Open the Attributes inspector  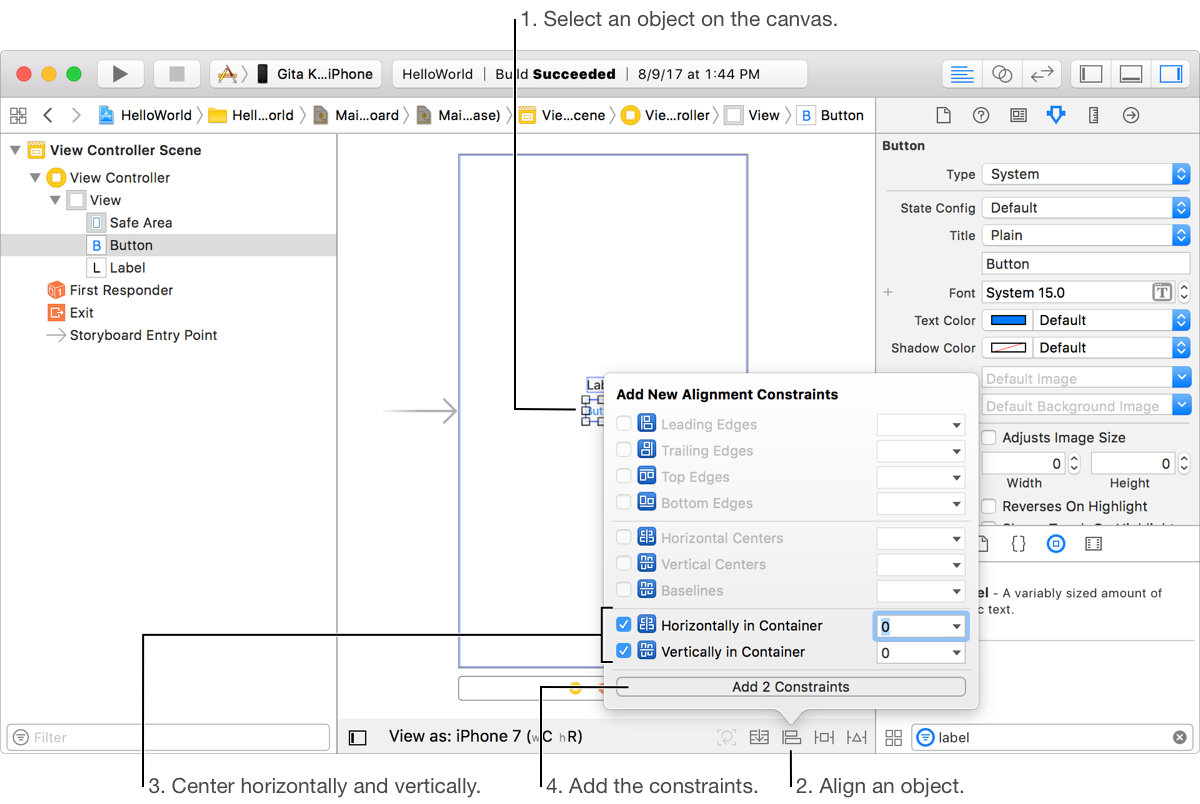pos(1056,115)
